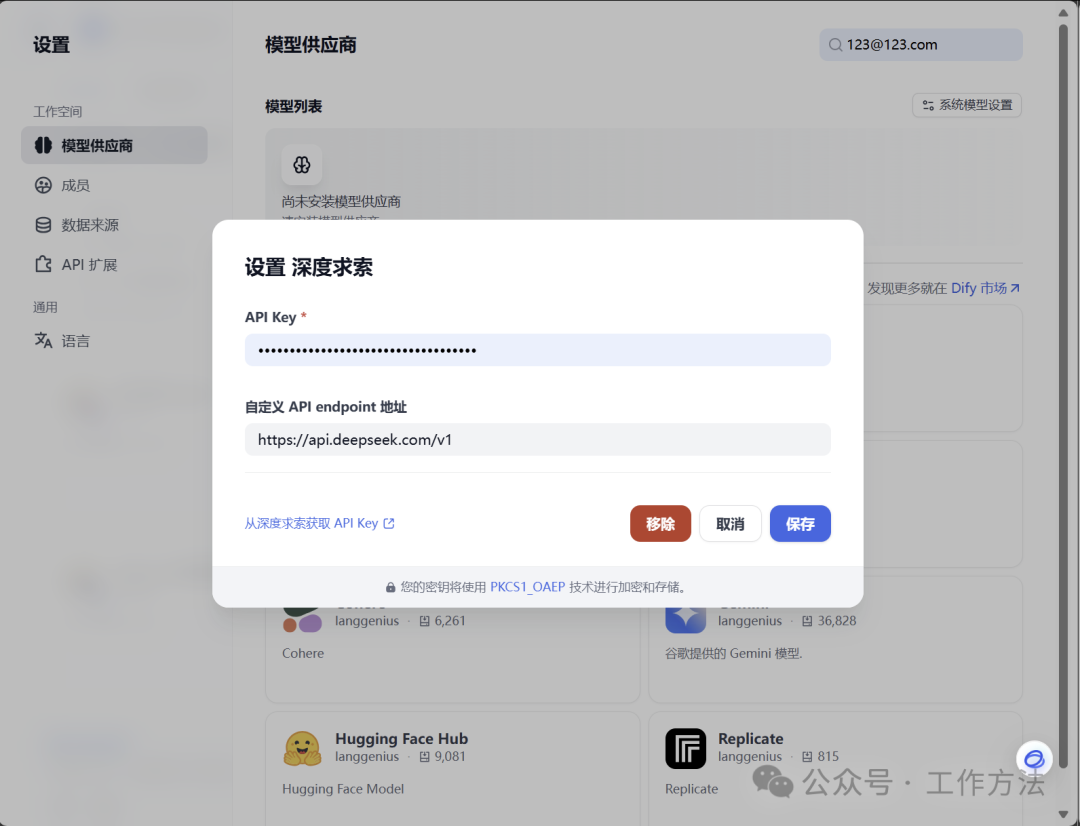Click the puzzle icon for API 扩展
1080x826 pixels.
pyautogui.click(x=43, y=265)
